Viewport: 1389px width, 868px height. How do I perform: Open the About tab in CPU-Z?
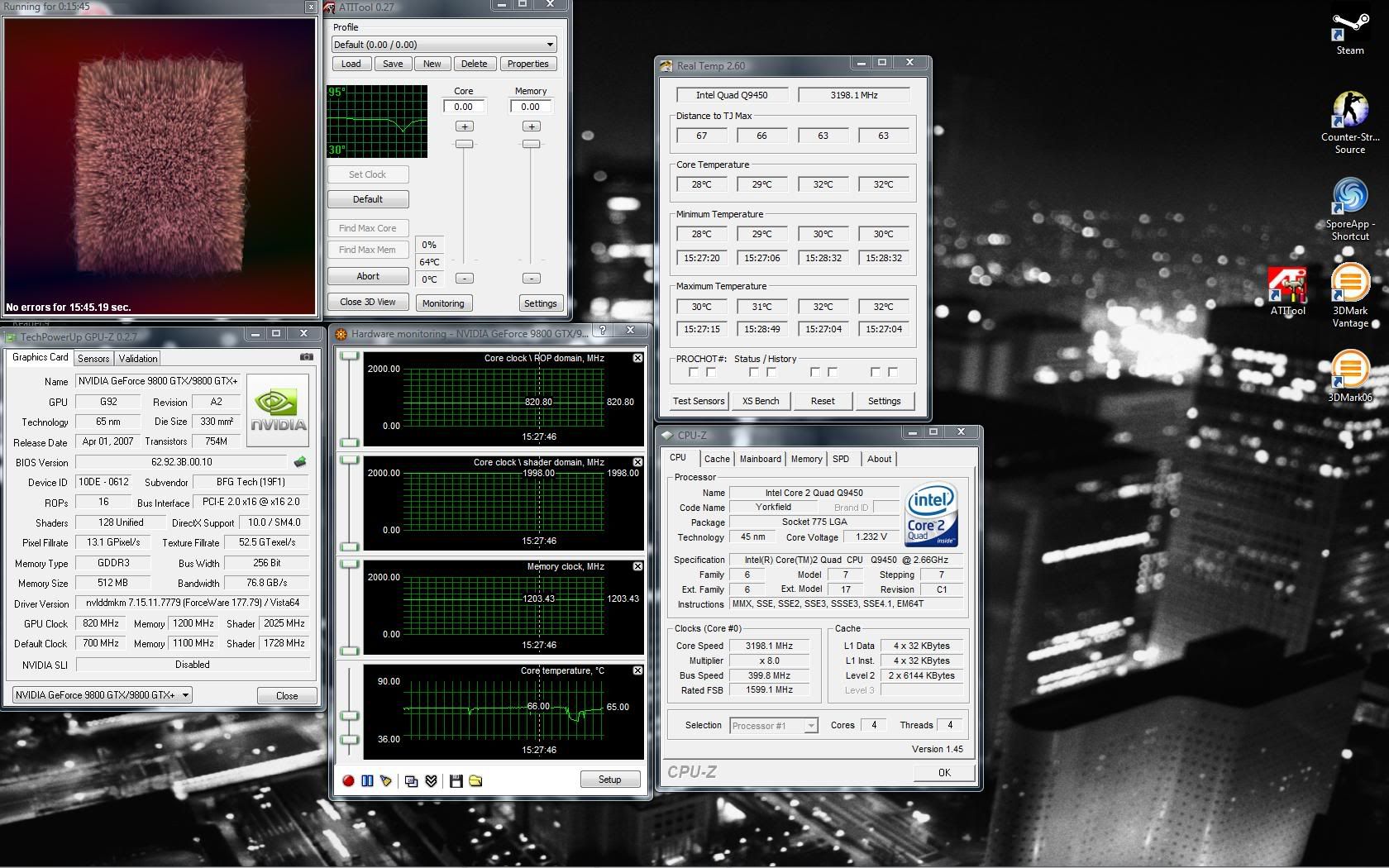point(879,459)
